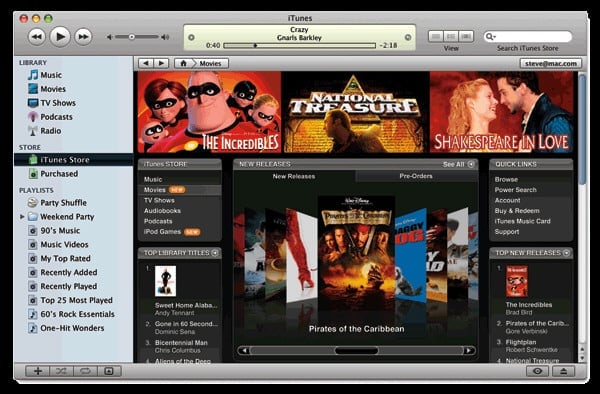Click Top New Releases arrow
Screen dimensions: 600x394
coord(566,253)
